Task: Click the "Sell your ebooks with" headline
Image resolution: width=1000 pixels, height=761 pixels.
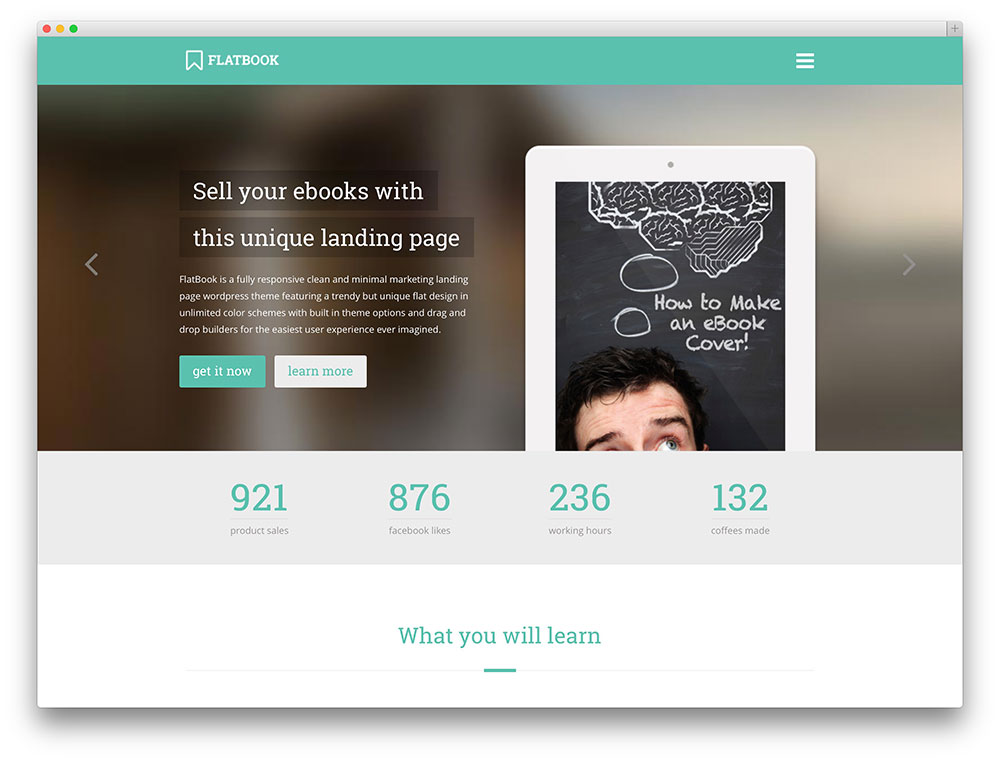Action: click(308, 191)
